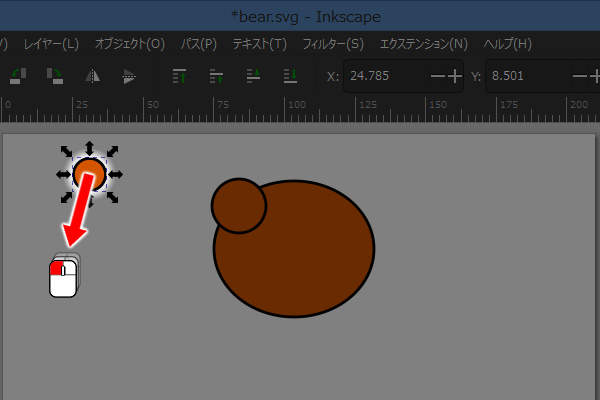Viewport: 600px width, 400px height.
Task: Flip selection vertically icon
Action: (129, 76)
